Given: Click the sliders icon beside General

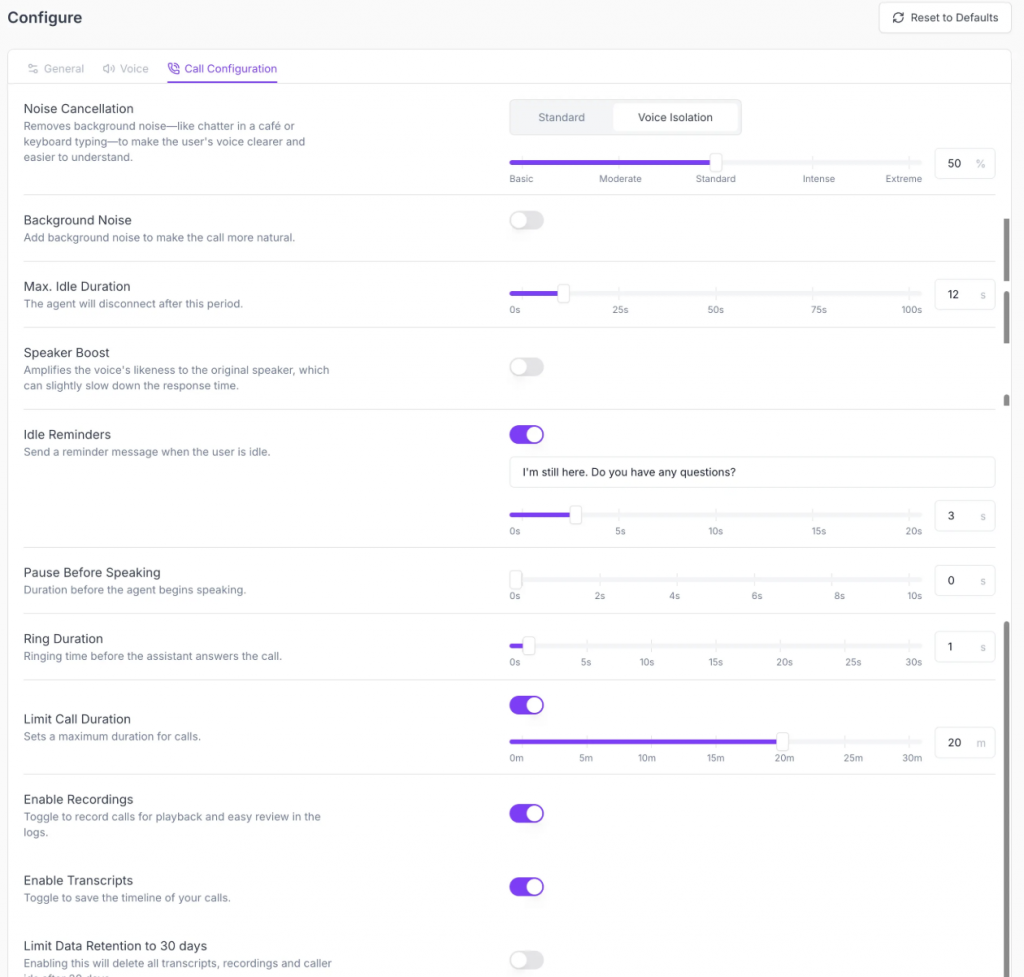Looking at the screenshot, I should pos(34,69).
